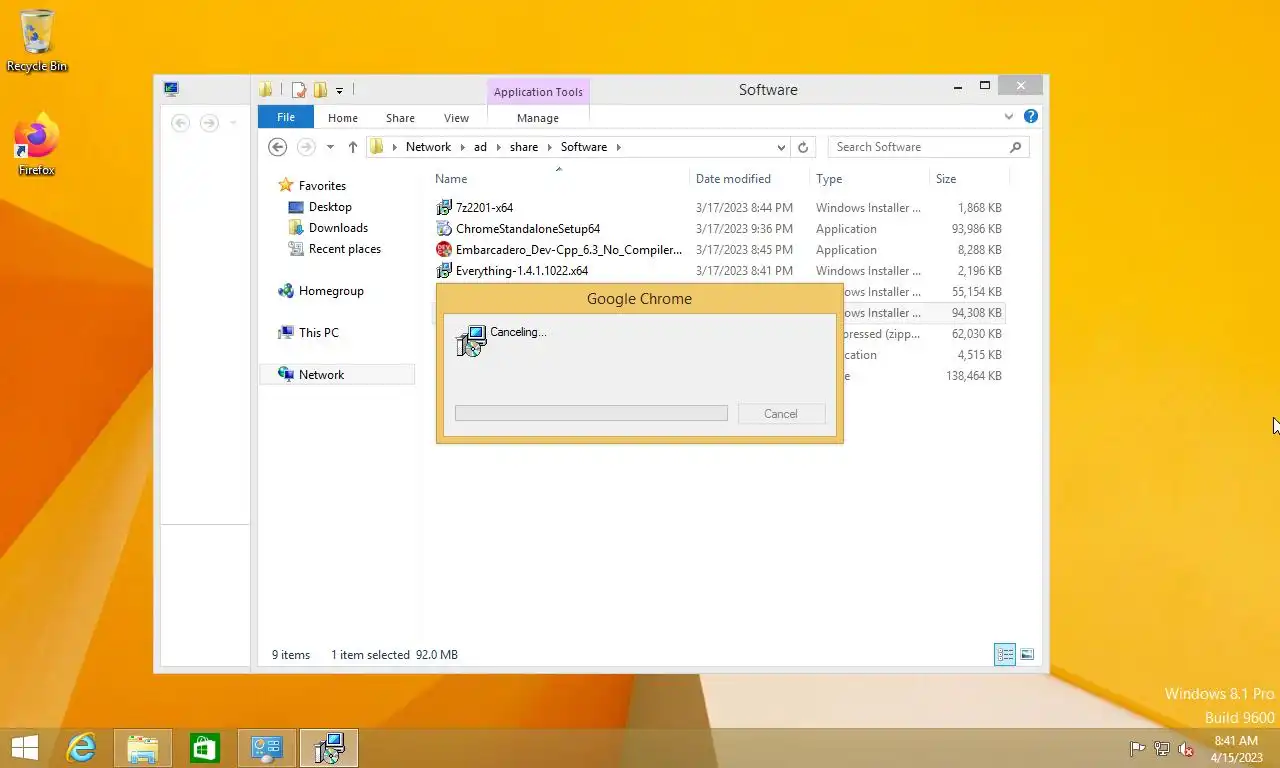
Task: Go up one level with Up arrow
Action: (x=353, y=147)
